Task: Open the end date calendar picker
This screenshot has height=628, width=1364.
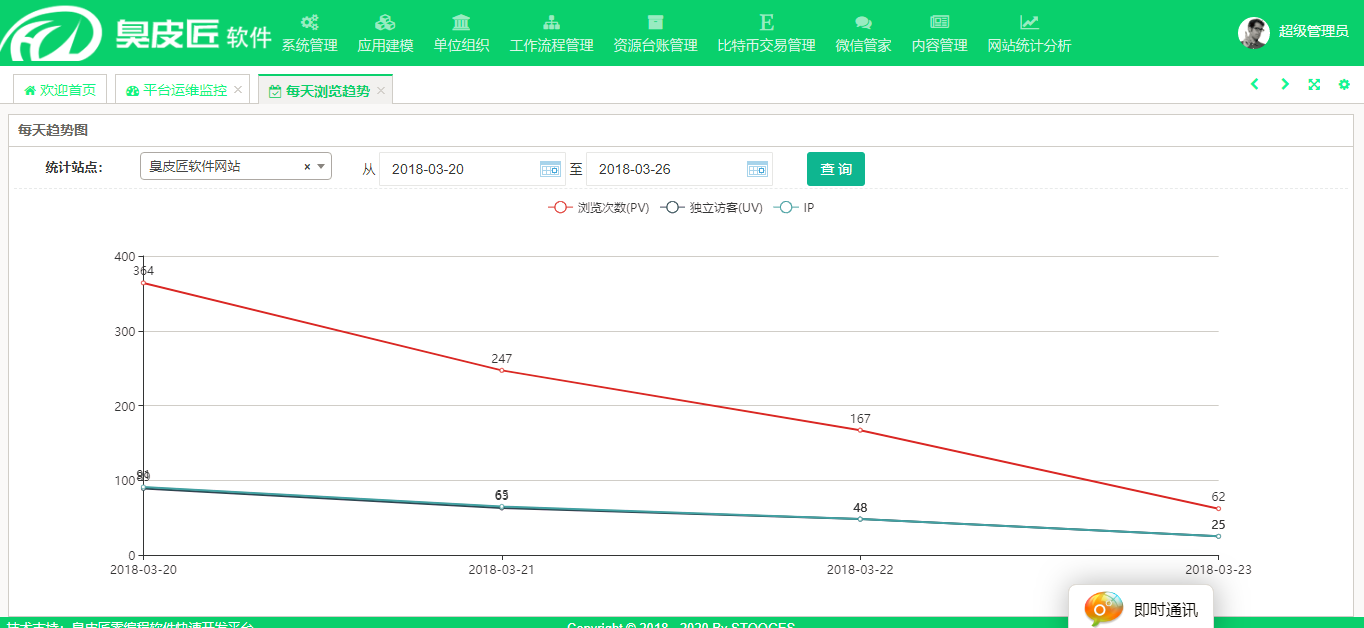Action: tap(757, 169)
